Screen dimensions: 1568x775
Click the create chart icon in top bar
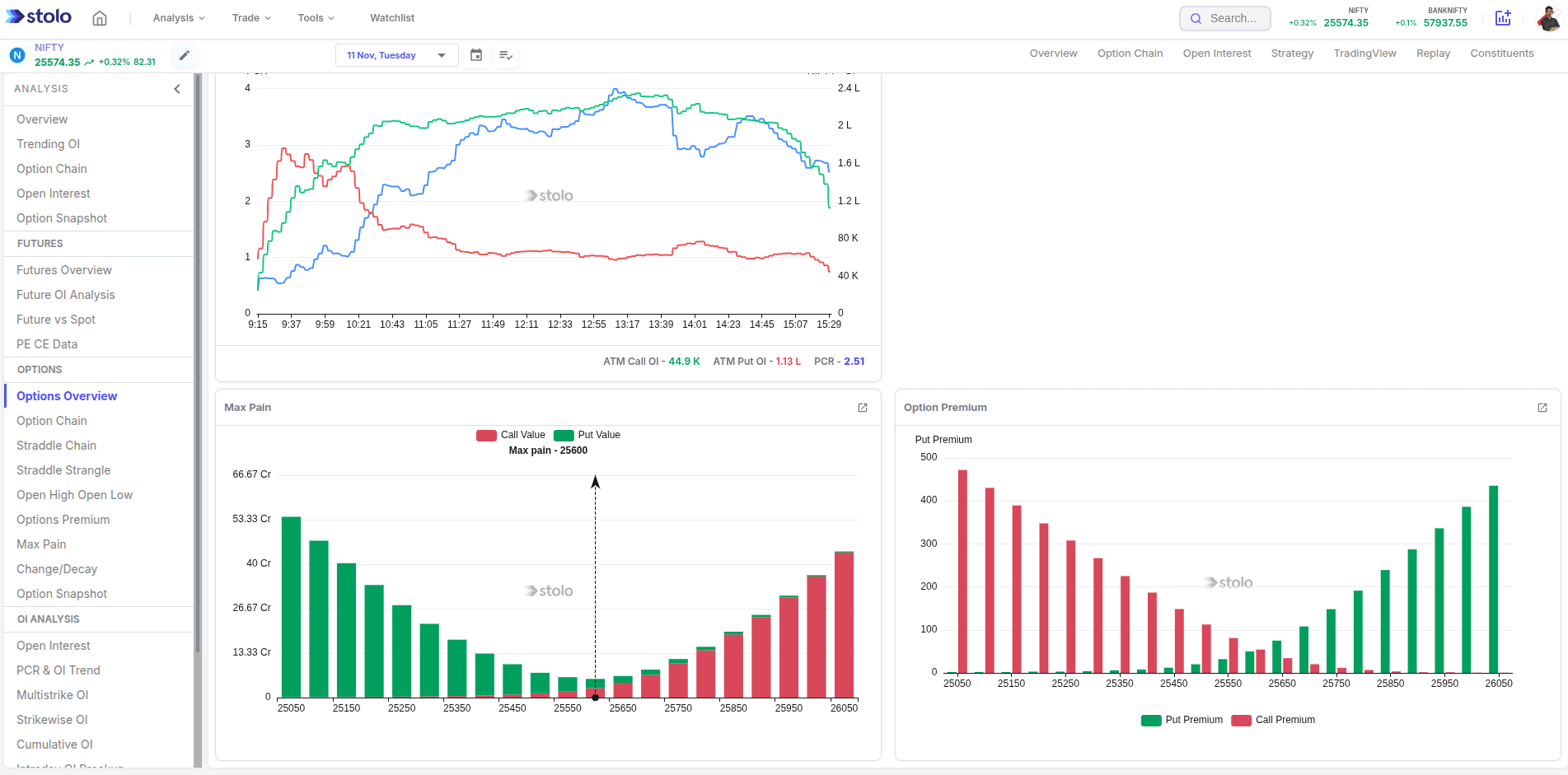[1503, 17]
